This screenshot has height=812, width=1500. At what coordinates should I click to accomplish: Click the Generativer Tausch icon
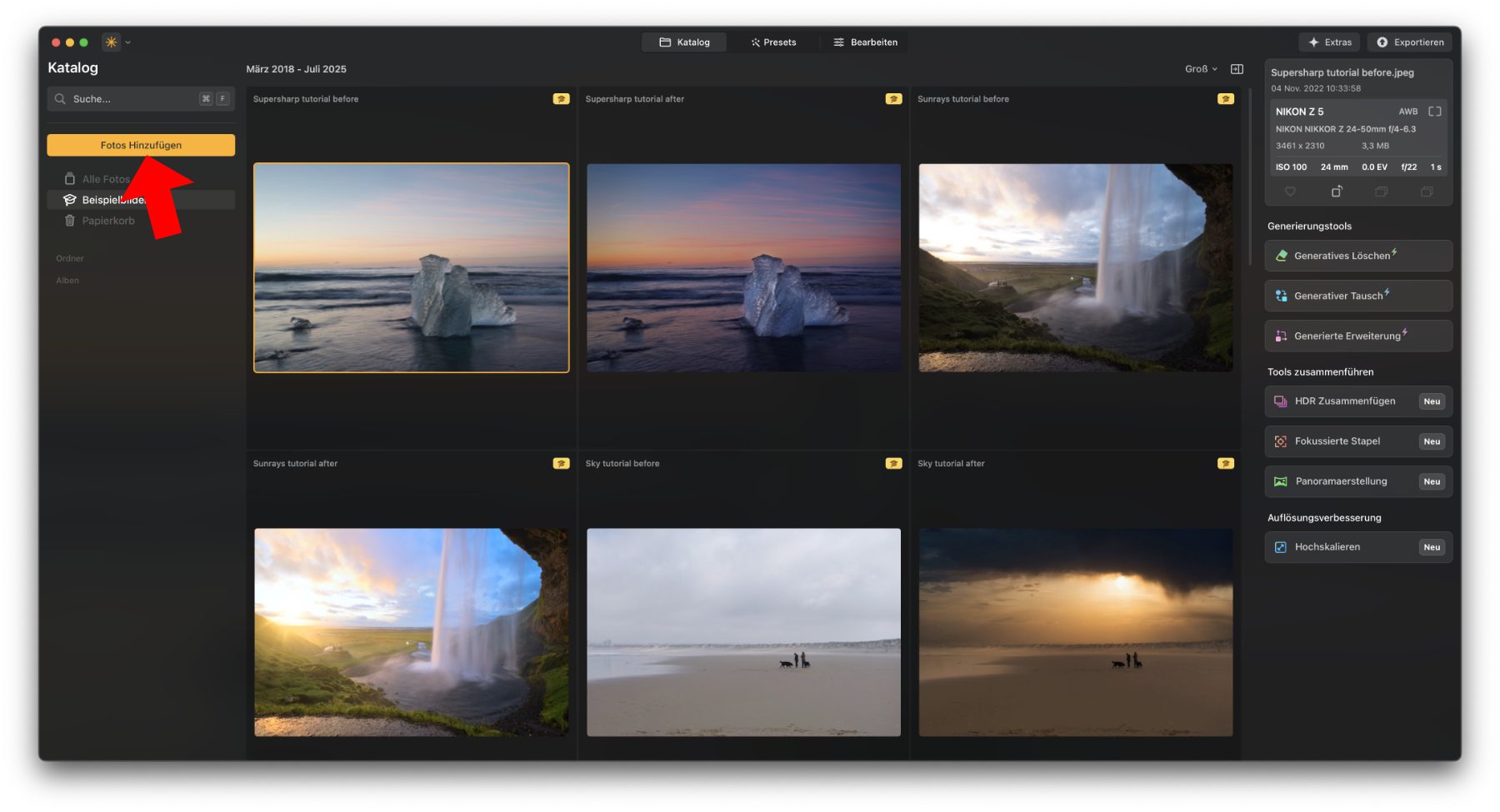1282,296
